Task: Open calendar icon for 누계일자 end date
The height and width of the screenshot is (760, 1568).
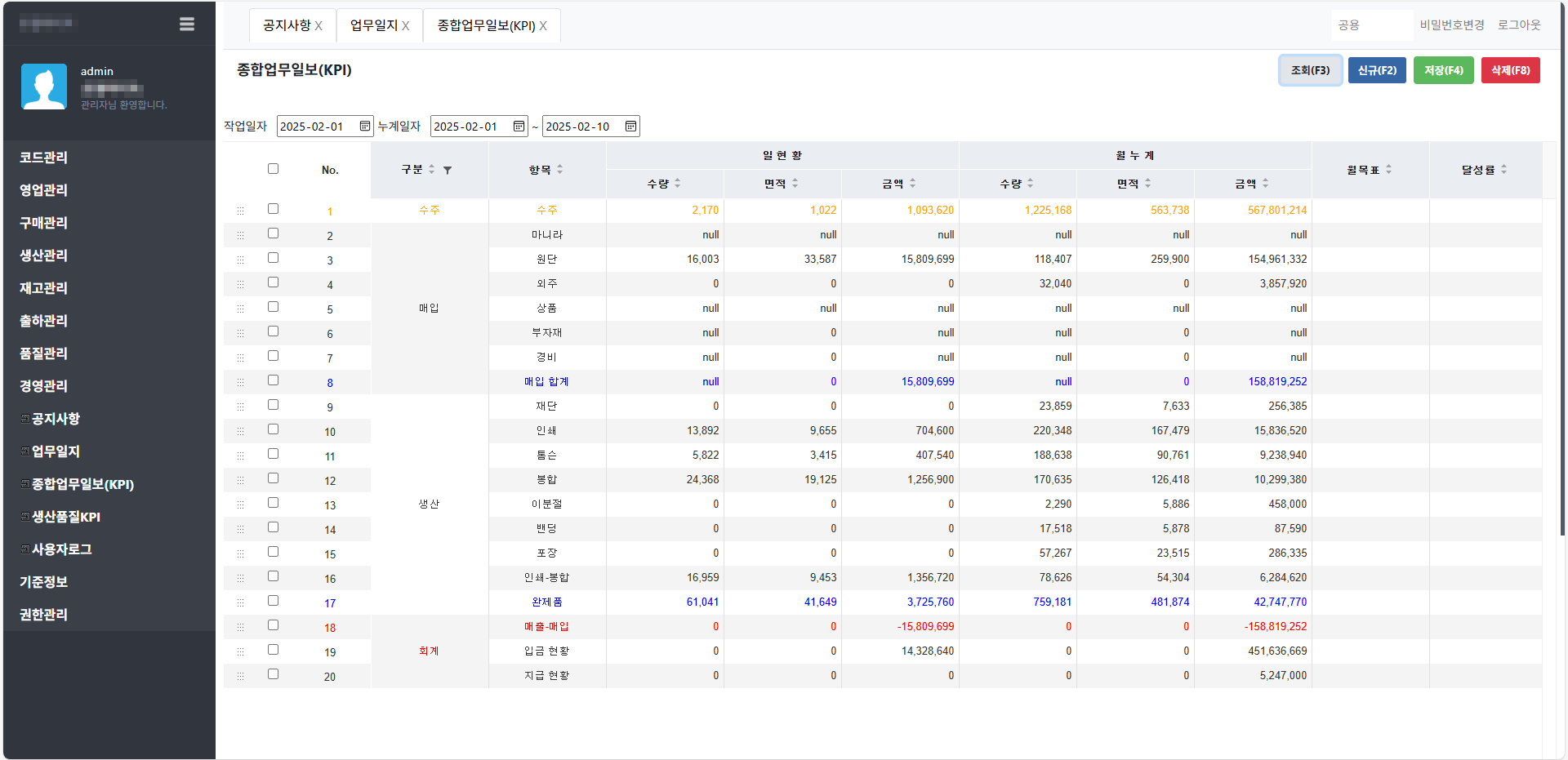Action: click(630, 127)
